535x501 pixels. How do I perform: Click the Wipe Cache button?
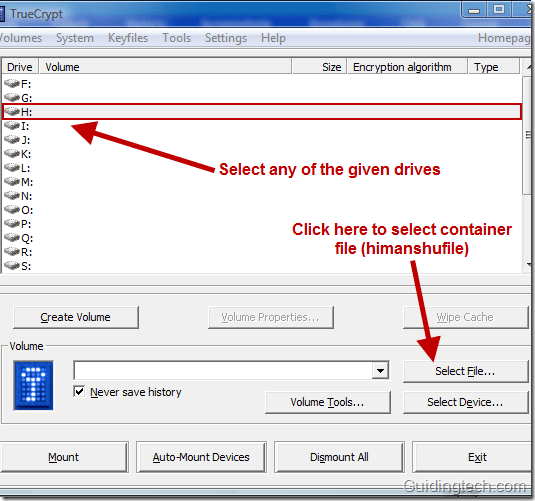coord(465,317)
